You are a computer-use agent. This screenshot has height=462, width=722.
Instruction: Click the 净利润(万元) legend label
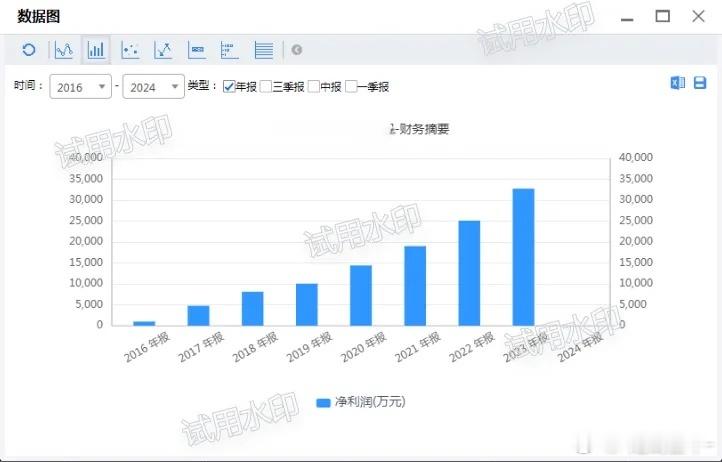click(x=370, y=402)
